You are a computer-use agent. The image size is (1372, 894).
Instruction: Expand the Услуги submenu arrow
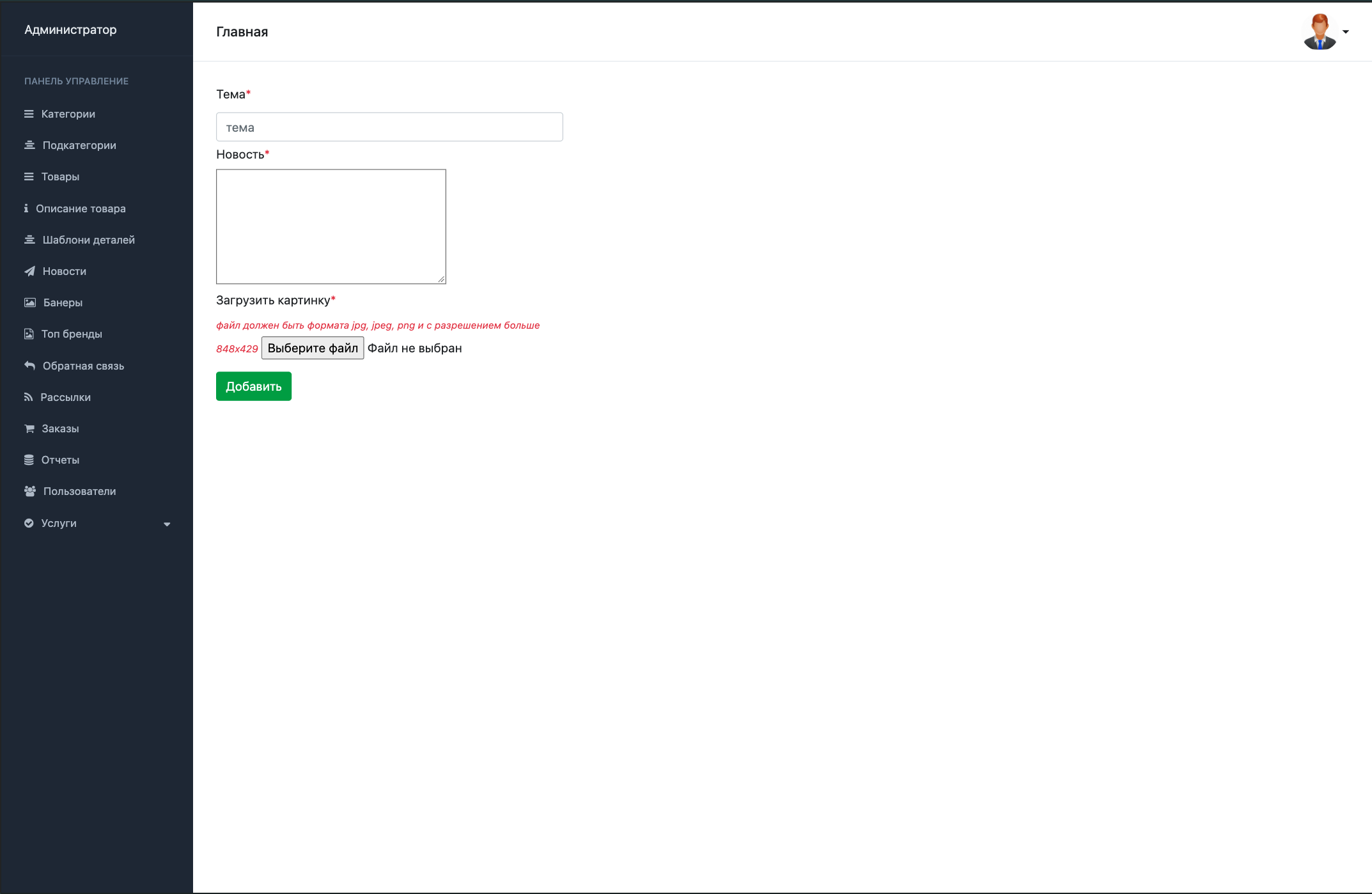click(x=167, y=524)
